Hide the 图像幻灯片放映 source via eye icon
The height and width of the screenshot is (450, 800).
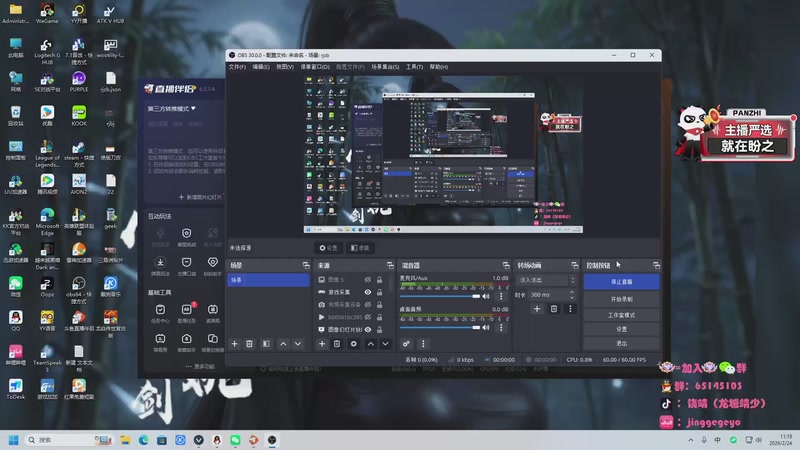[x=368, y=330]
